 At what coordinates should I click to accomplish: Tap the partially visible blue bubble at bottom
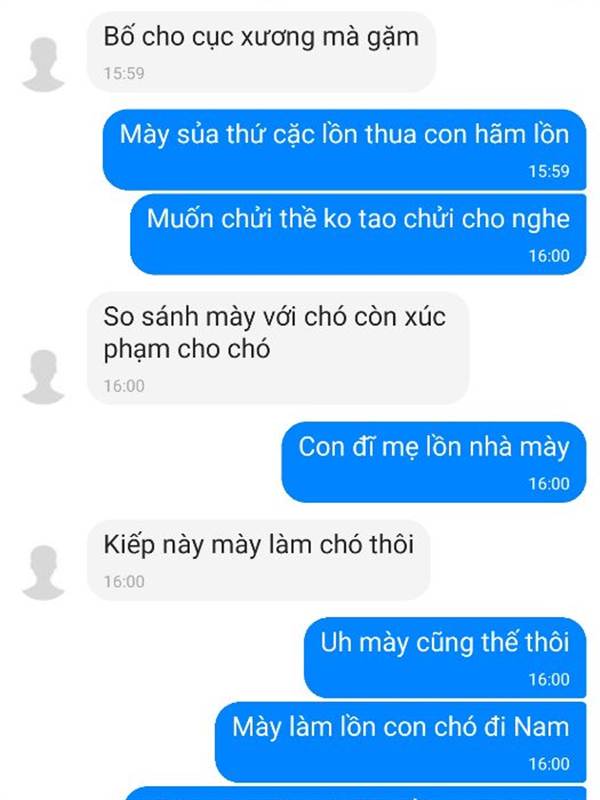[356, 793]
